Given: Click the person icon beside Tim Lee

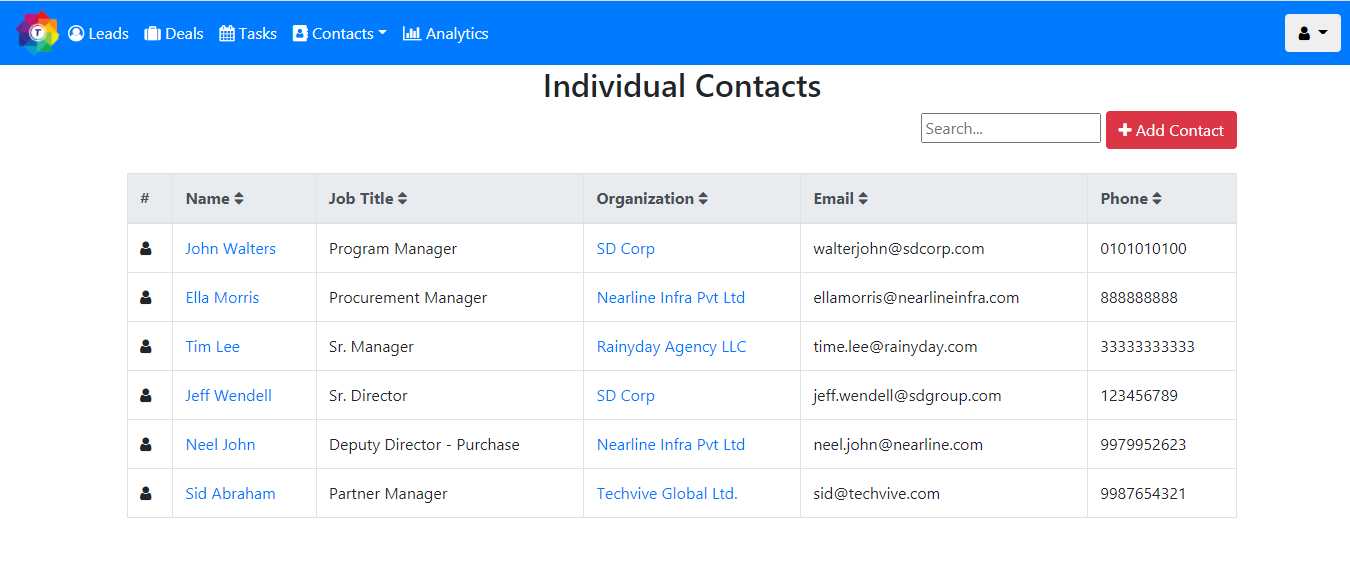Looking at the screenshot, I should point(146,346).
